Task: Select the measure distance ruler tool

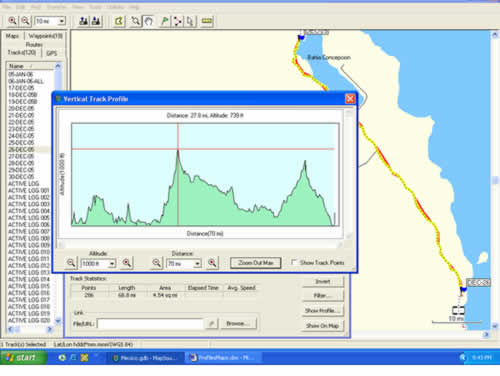Action: coord(207,21)
